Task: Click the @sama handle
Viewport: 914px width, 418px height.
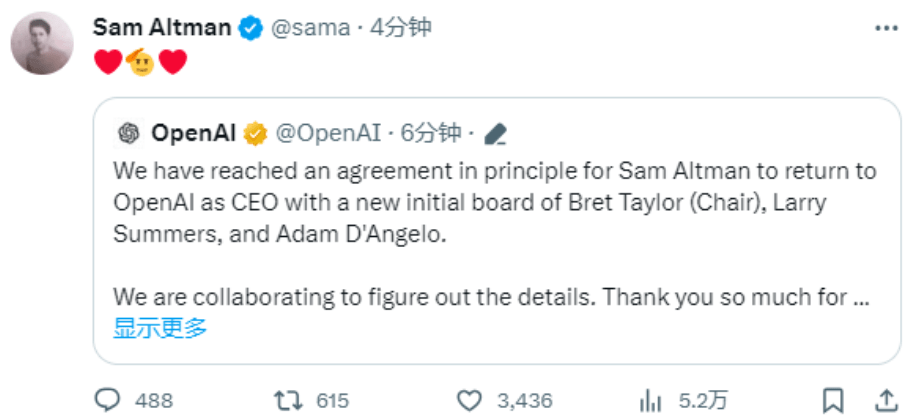Action: 309,27
